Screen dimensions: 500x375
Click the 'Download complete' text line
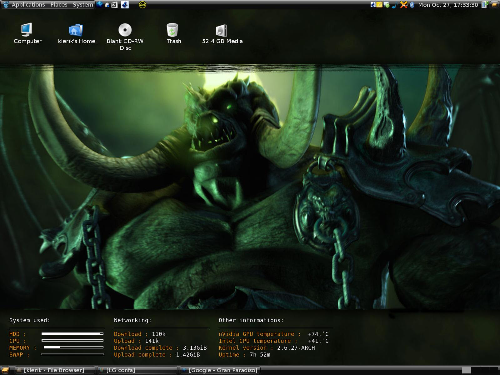(160, 348)
